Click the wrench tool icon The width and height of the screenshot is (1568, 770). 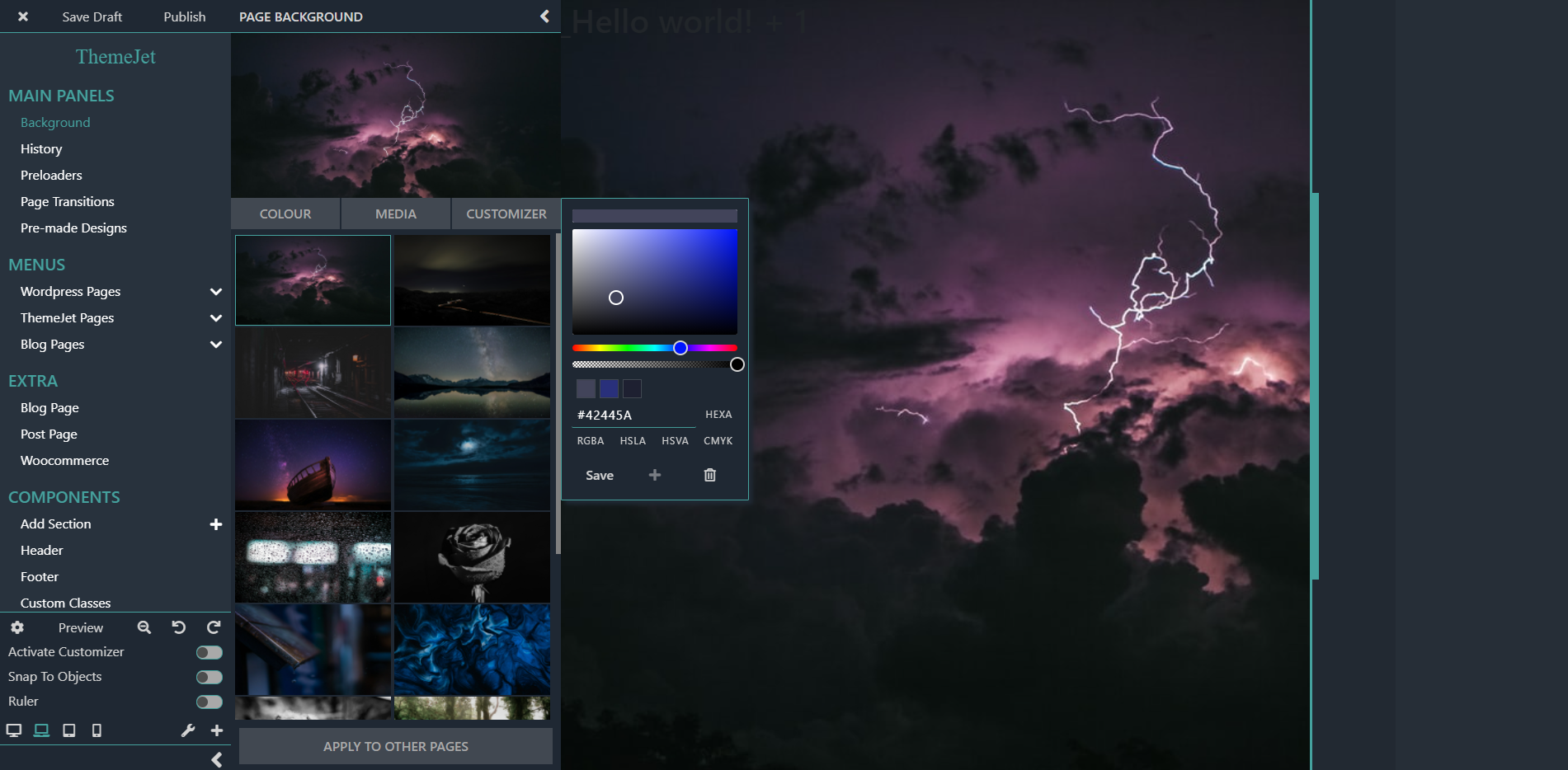[188, 730]
